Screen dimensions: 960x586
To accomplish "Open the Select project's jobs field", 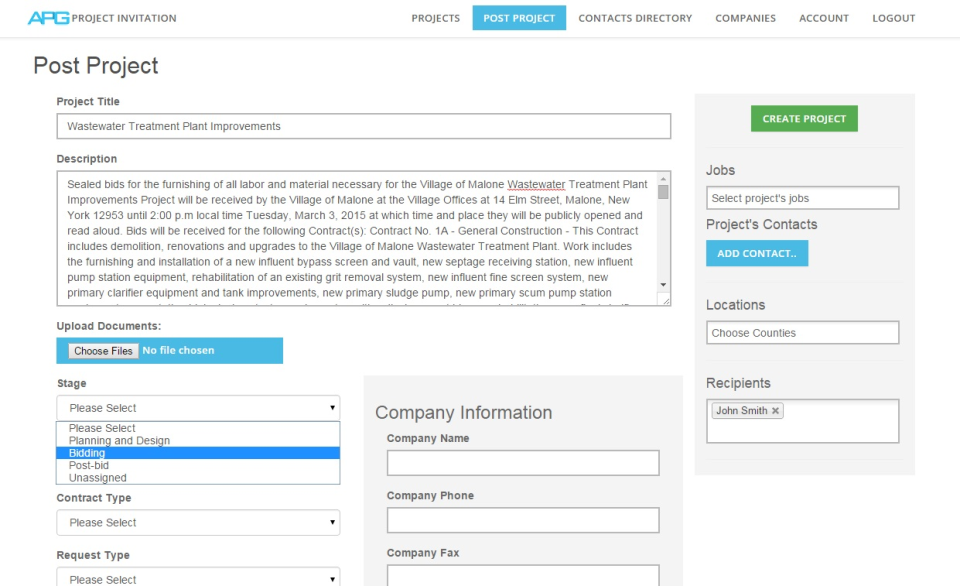I will 803,198.
